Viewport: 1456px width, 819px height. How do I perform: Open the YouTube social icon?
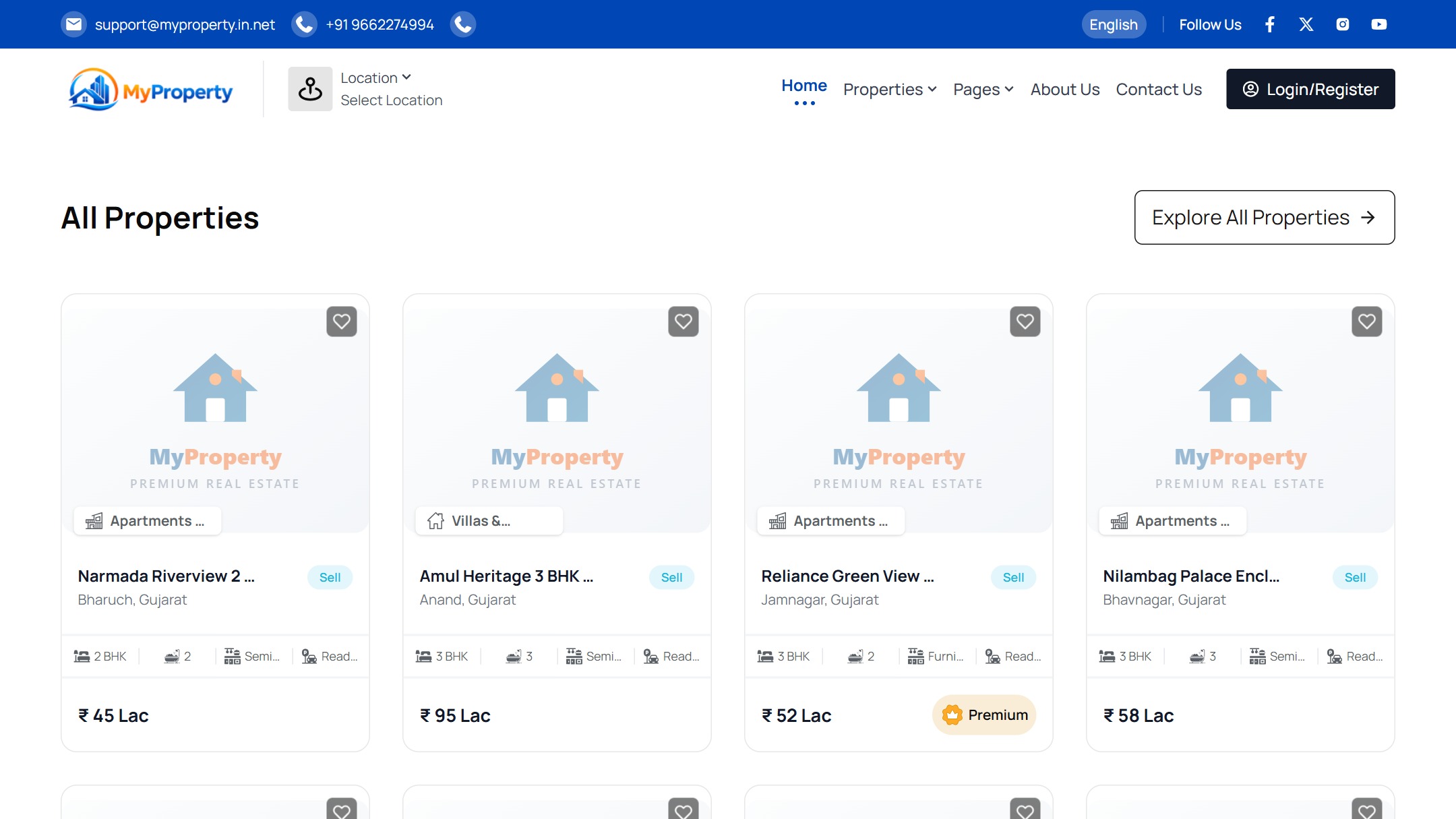click(1379, 24)
